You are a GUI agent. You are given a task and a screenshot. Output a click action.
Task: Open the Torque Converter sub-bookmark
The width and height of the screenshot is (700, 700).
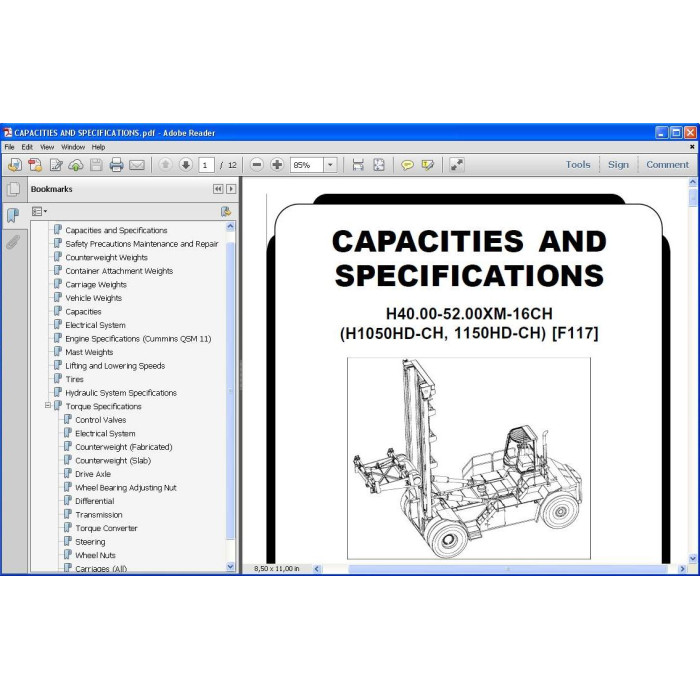[106, 528]
